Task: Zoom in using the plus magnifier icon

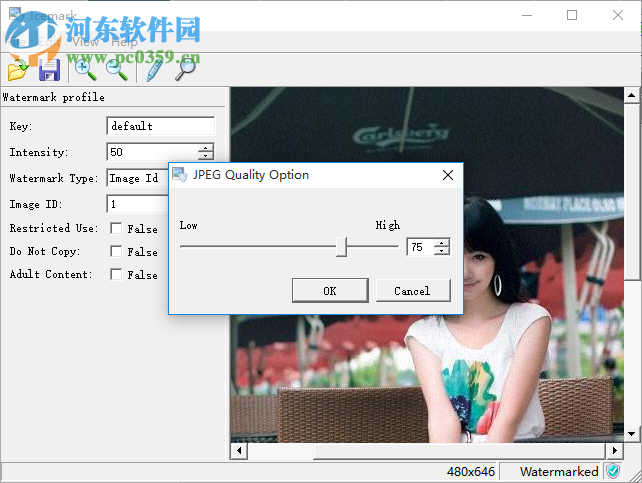Action: 86,70
